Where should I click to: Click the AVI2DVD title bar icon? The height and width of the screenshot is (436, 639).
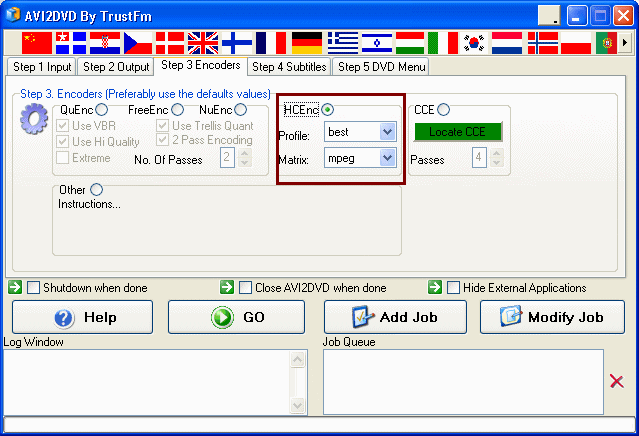[13, 15]
